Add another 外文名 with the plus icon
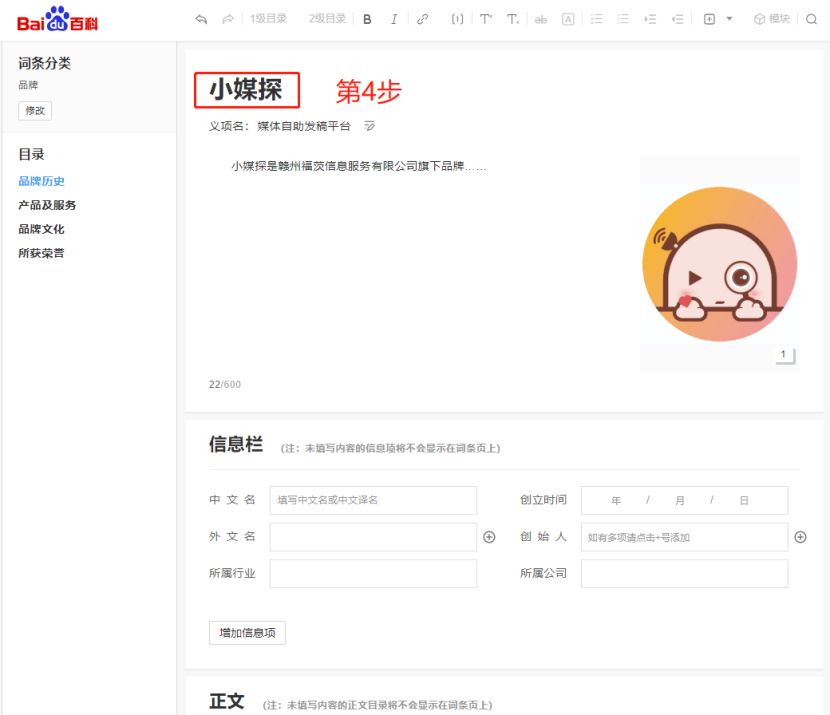Image resolution: width=830 pixels, height=715 pixels. click(489, 537)
